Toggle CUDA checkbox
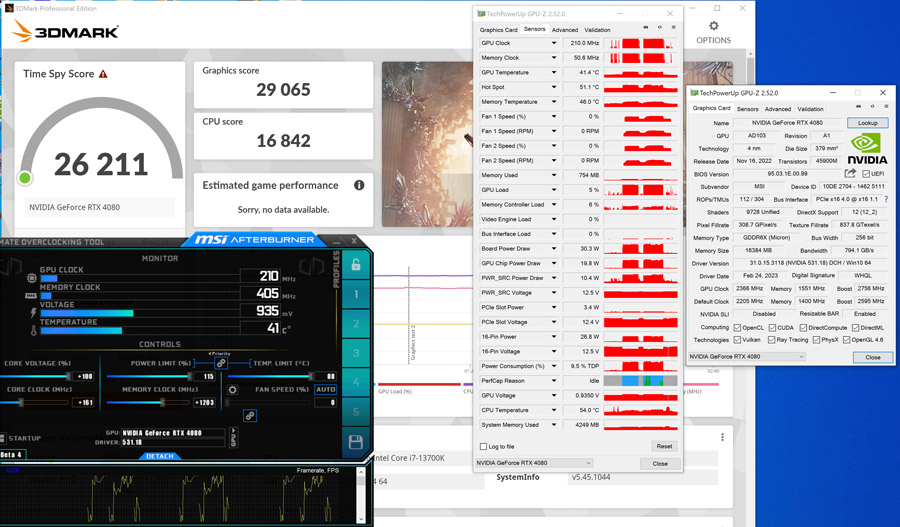Screen dimensions: 900x527 (773, 328)
